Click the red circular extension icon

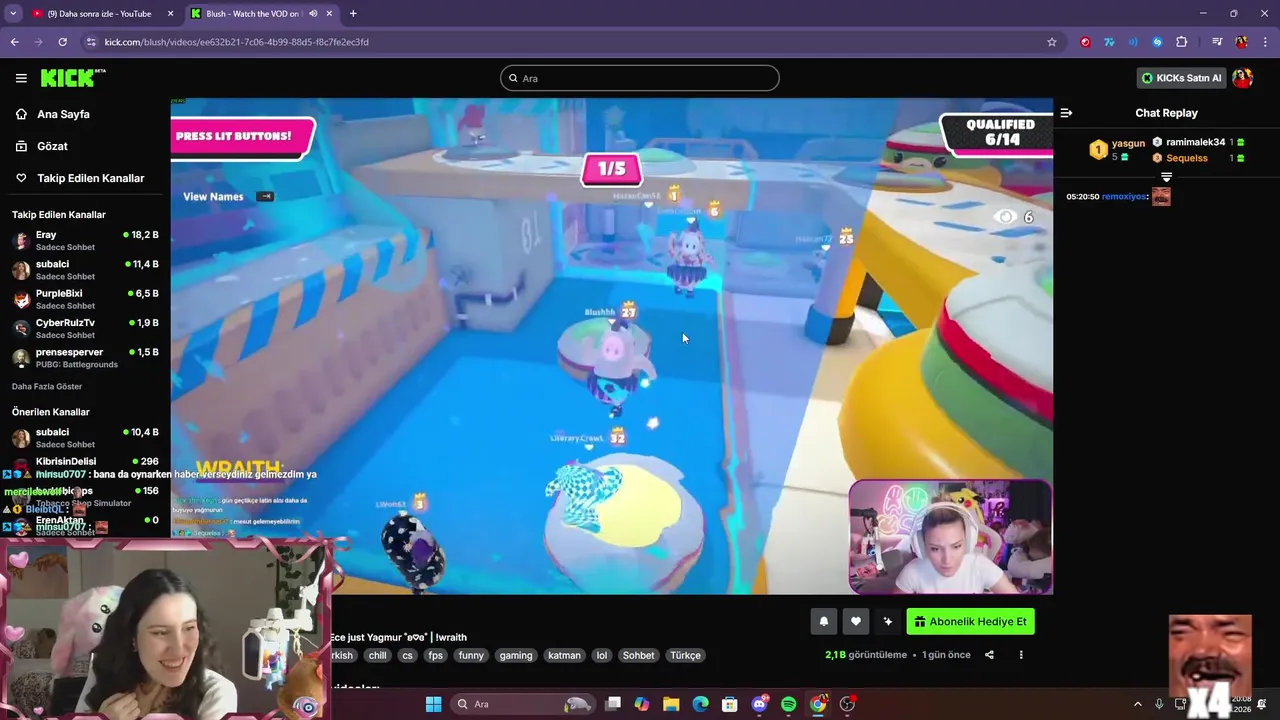1085,42
